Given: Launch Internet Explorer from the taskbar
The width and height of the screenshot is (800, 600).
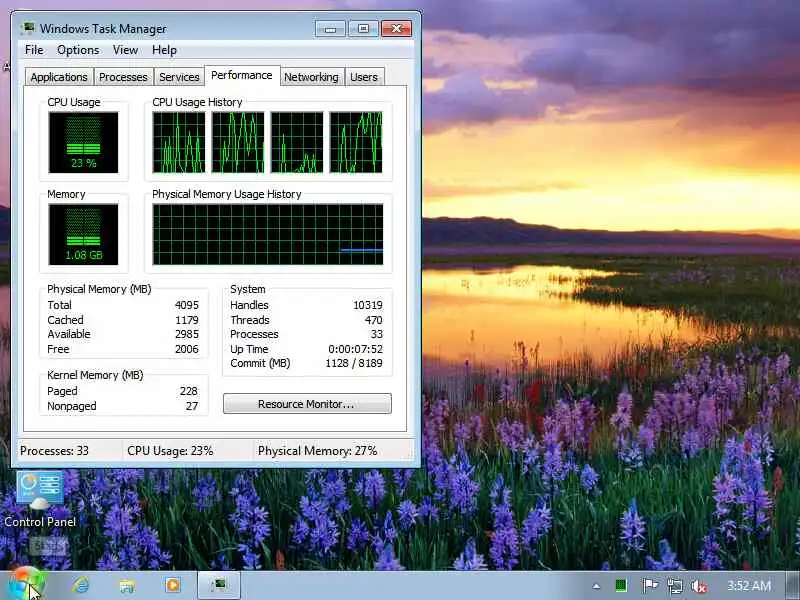Looking at the screenshot, I should tap(81, 585).
